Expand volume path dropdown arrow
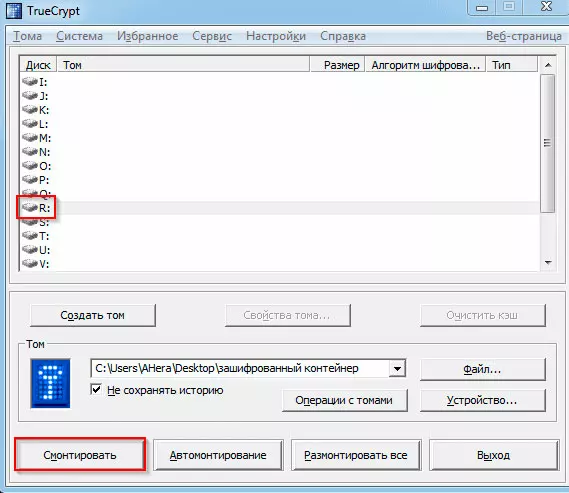 397,369
